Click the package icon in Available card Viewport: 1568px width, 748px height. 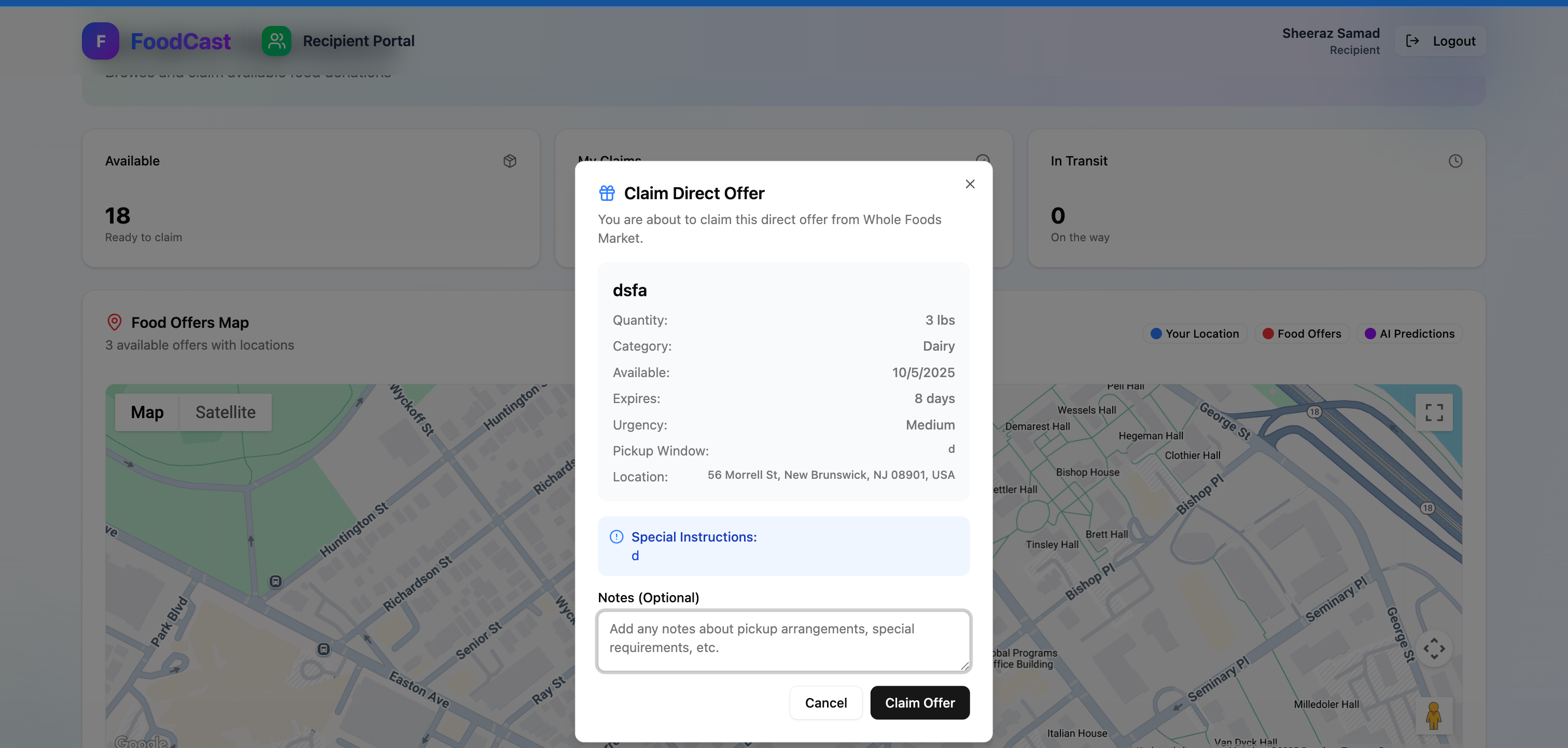(510, 161)
